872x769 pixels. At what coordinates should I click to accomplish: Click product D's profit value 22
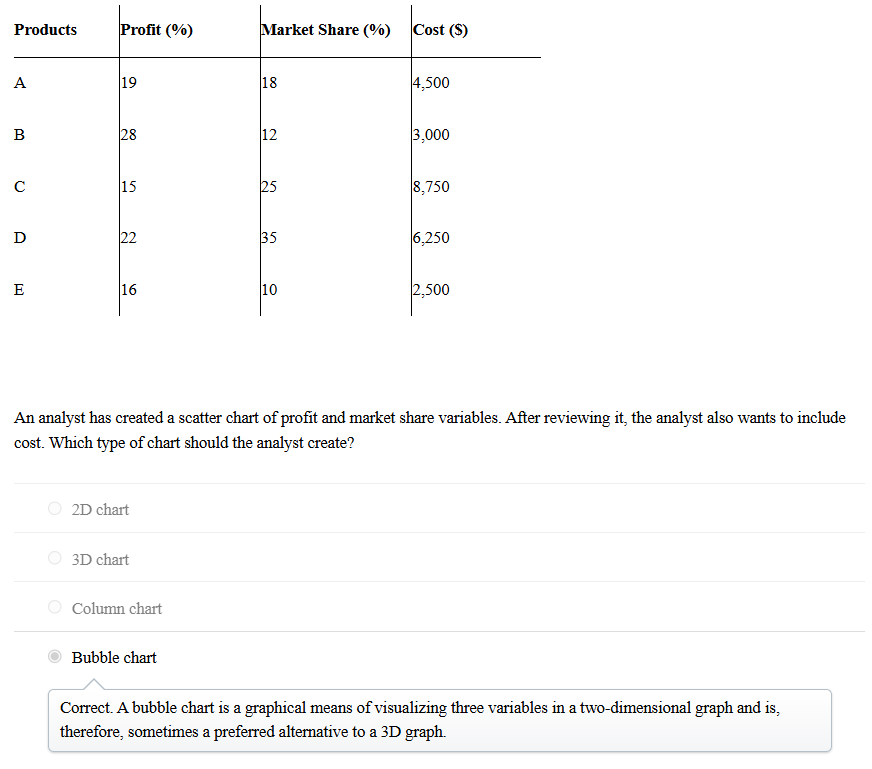pyautogui.click(x=128, y=238)
